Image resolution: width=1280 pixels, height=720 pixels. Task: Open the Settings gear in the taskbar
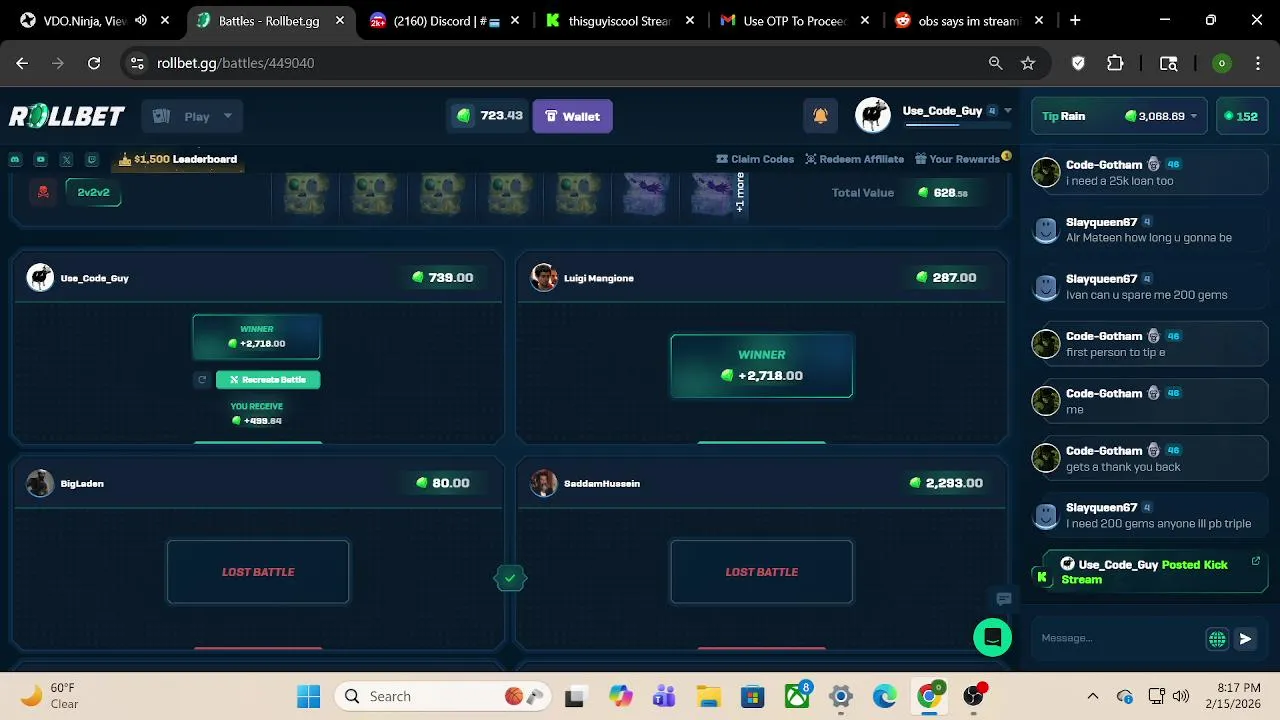pyautogui.click(x=841, y=696)
